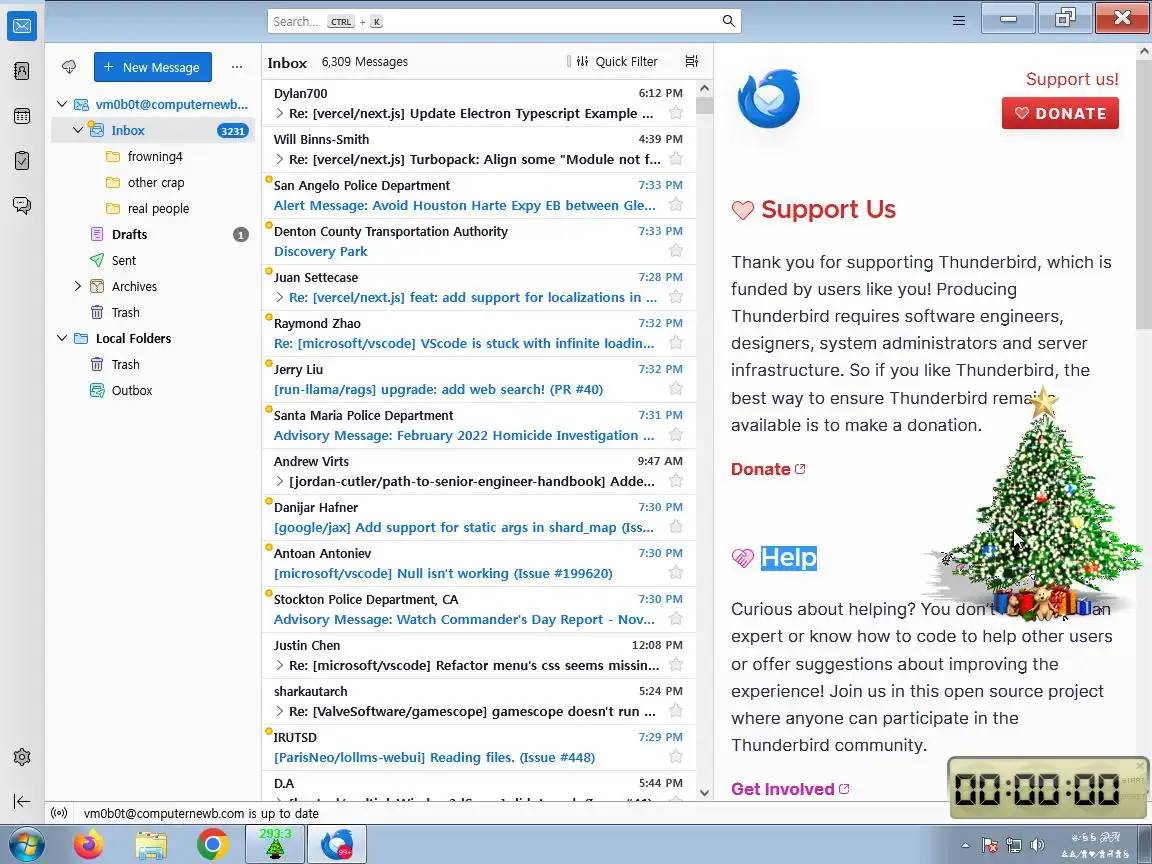Collapse the vm0b0t account tree
This screenshot has height=864, width=1152.
[62, 104]
